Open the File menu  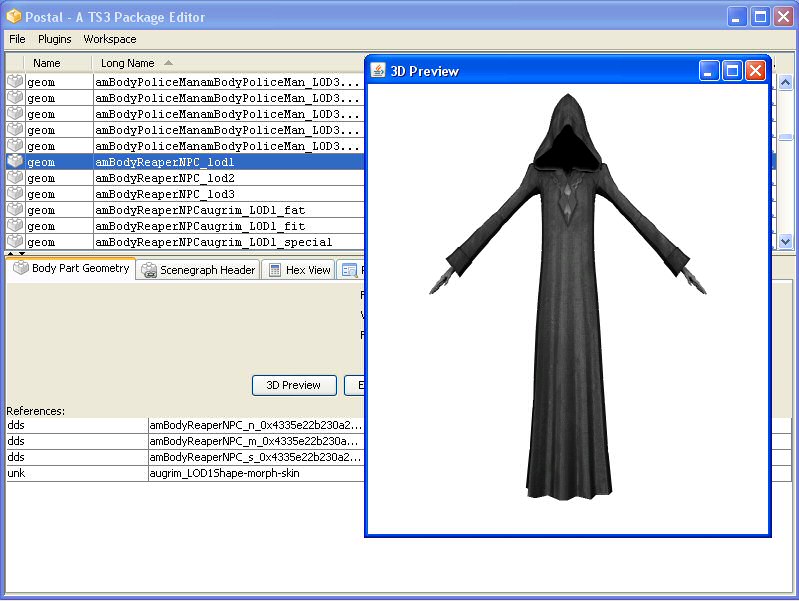tap(17, 39)
